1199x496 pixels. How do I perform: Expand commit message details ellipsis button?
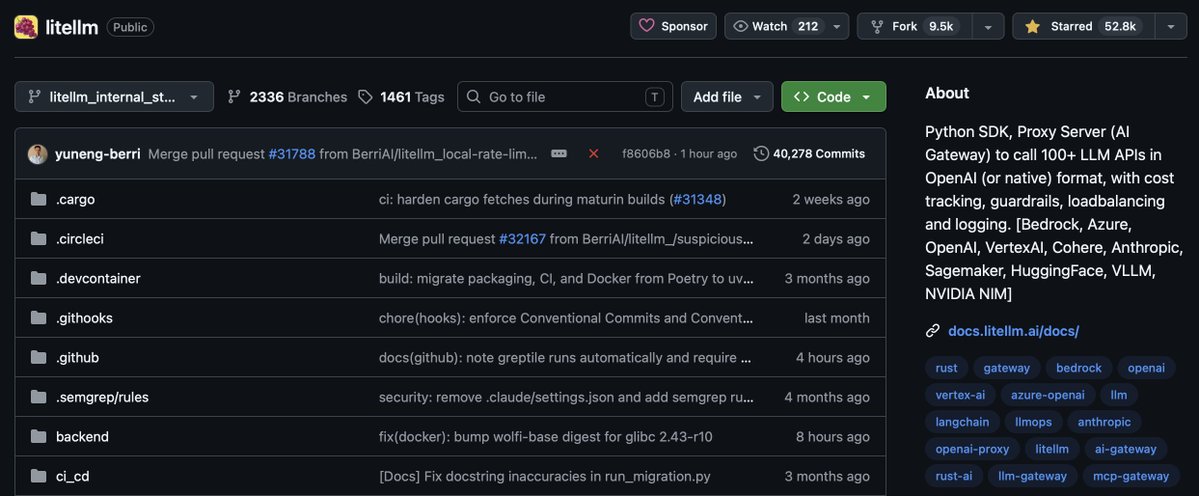click(x=559, y=154)
